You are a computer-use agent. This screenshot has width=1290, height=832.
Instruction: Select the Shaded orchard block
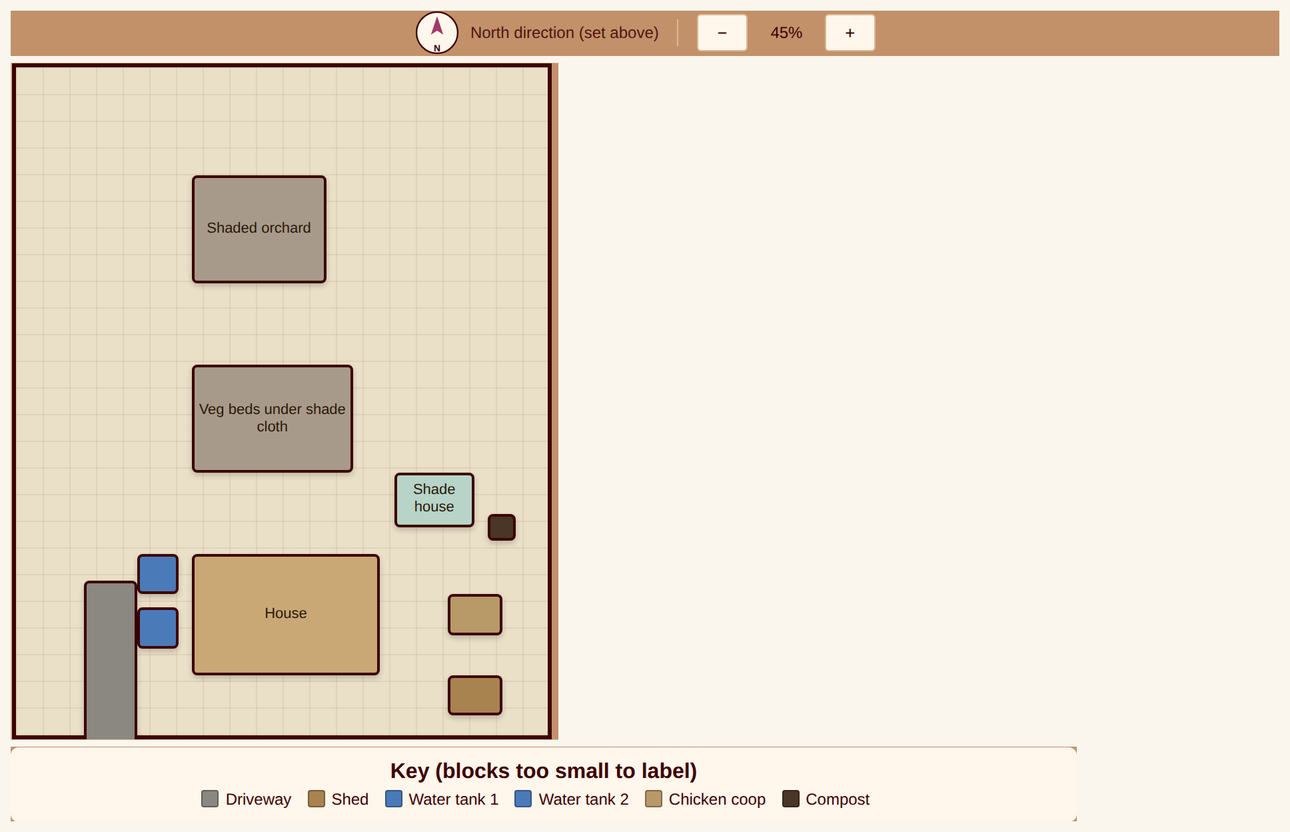[x=259, y=229]
